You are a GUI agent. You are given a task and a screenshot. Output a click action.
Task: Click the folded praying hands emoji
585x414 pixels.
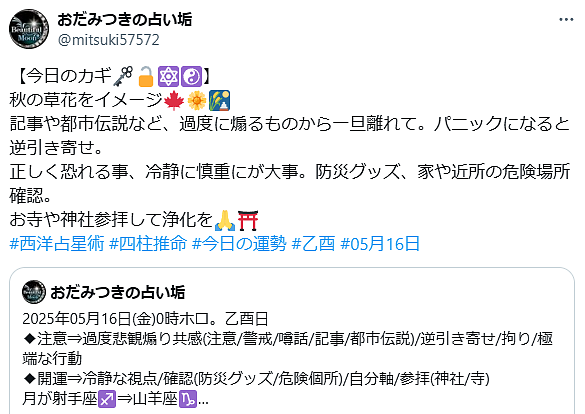coord(225,220)
